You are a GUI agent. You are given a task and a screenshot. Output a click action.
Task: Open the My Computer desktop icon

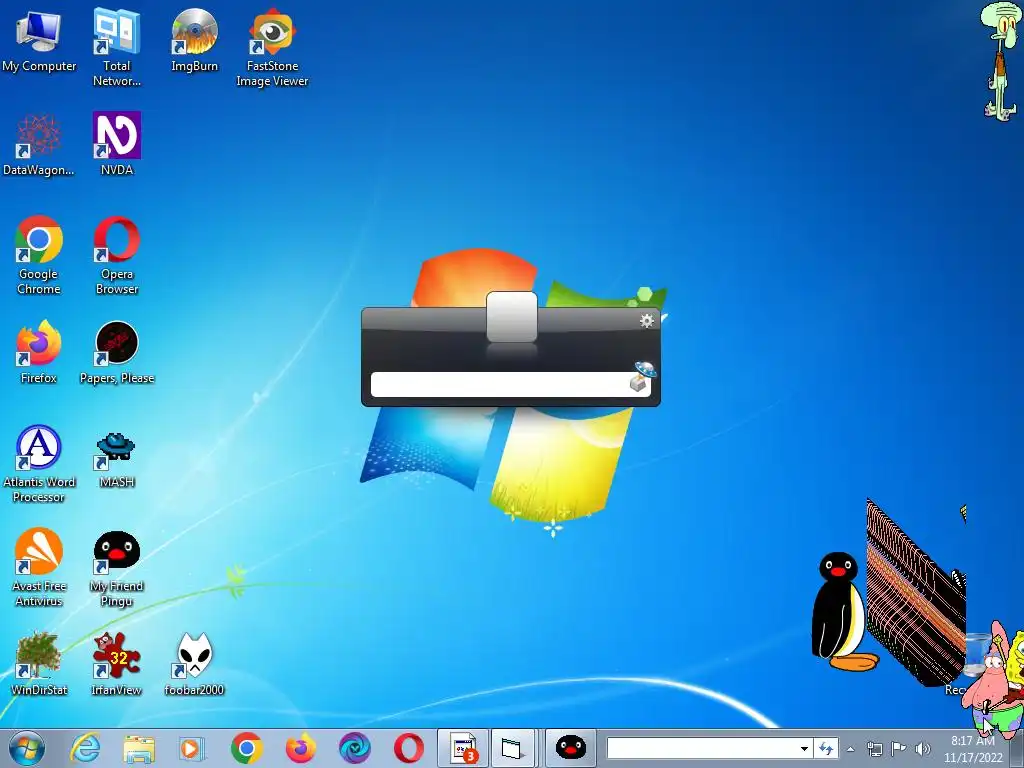[x=39, y=40]
